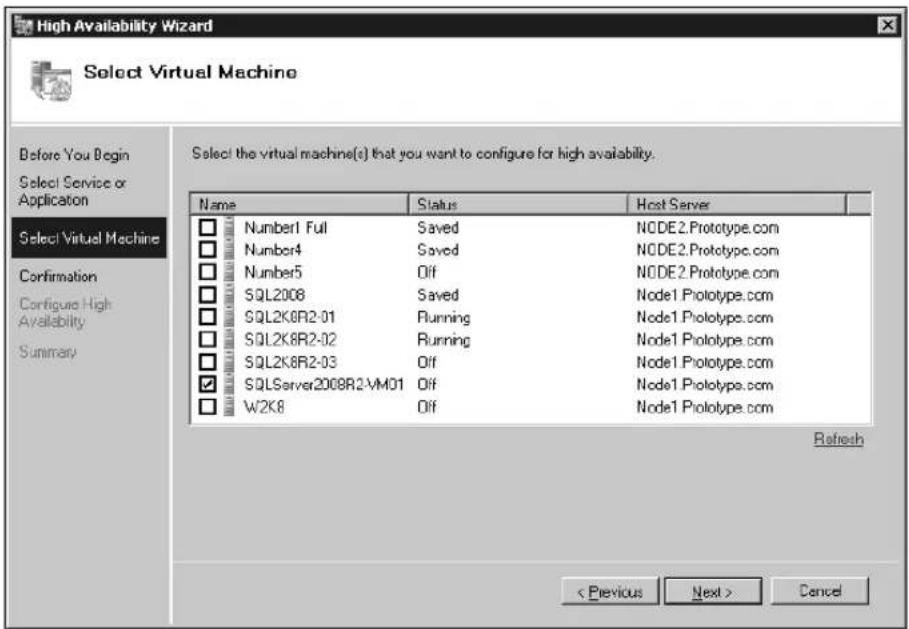Click the Off status of SQLServer2008R2-VM01

coord(427,384)
